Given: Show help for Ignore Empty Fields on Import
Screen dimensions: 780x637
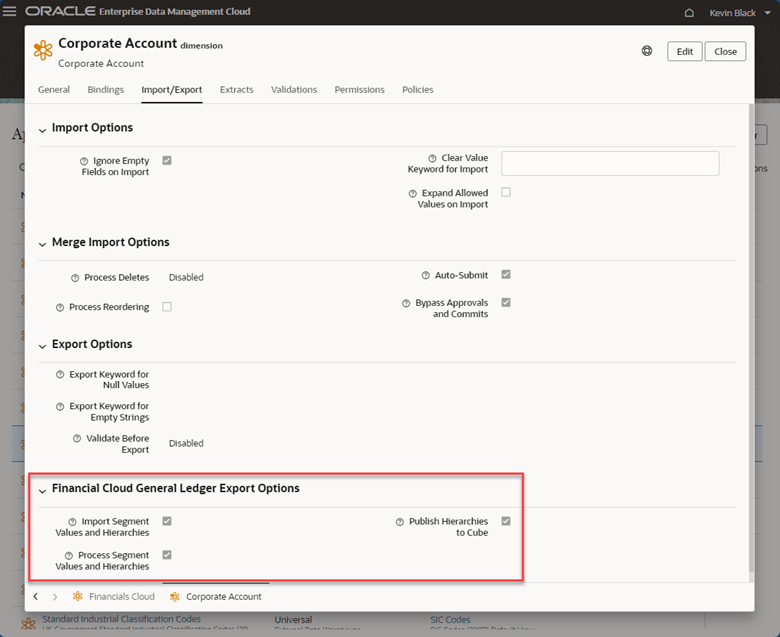Looking at the screenshot, I should (x=84, y=161).
